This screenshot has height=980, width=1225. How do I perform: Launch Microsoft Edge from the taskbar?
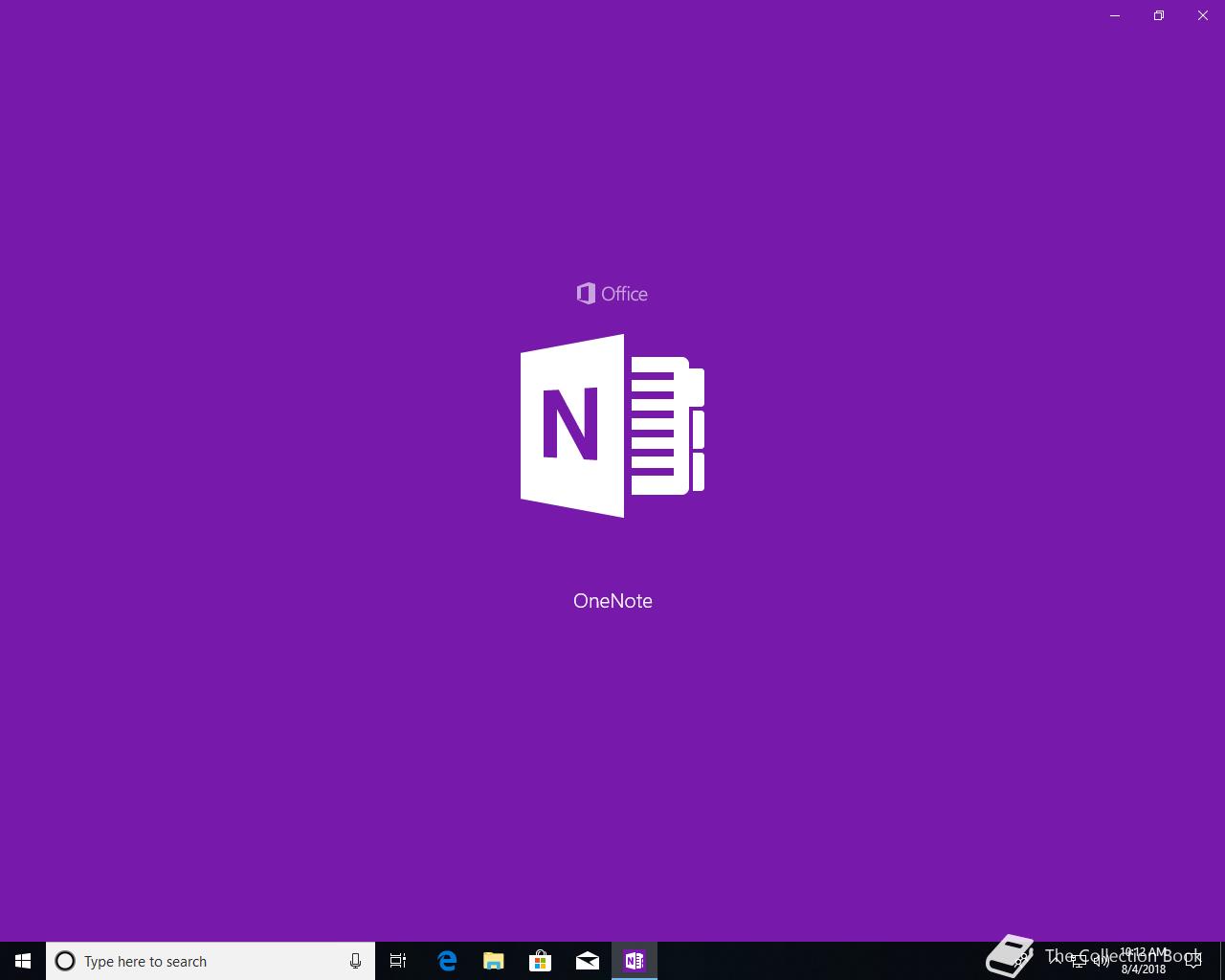(x=446, y=961)
